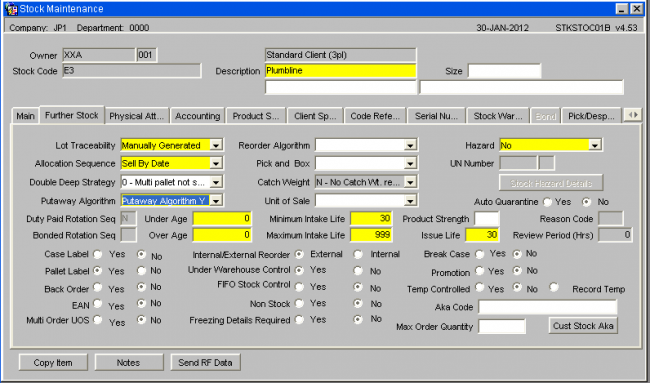Screen dimensions: 650x383
Task: Click the Size input field
Action: [504, 71]
